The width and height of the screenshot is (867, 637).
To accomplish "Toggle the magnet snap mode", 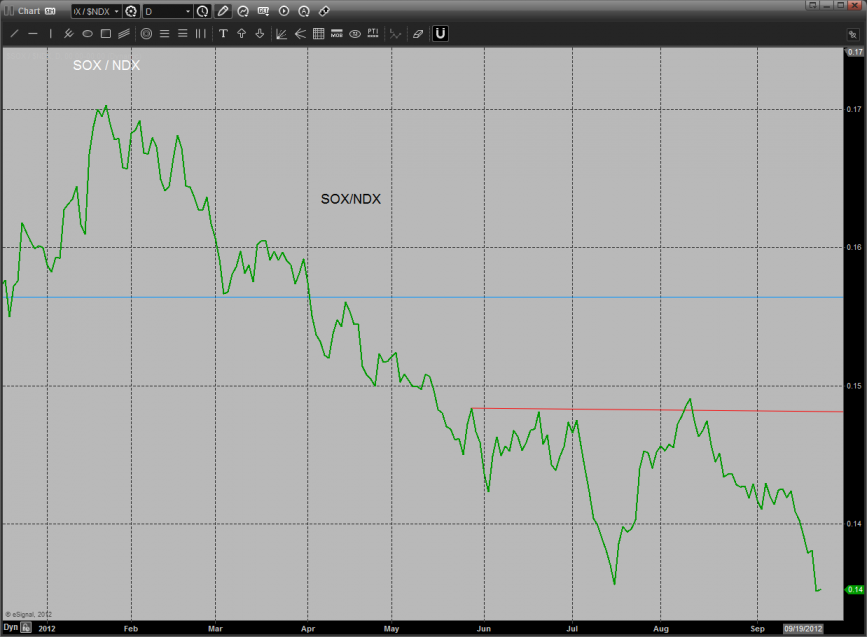I will (x=440, y=33).
